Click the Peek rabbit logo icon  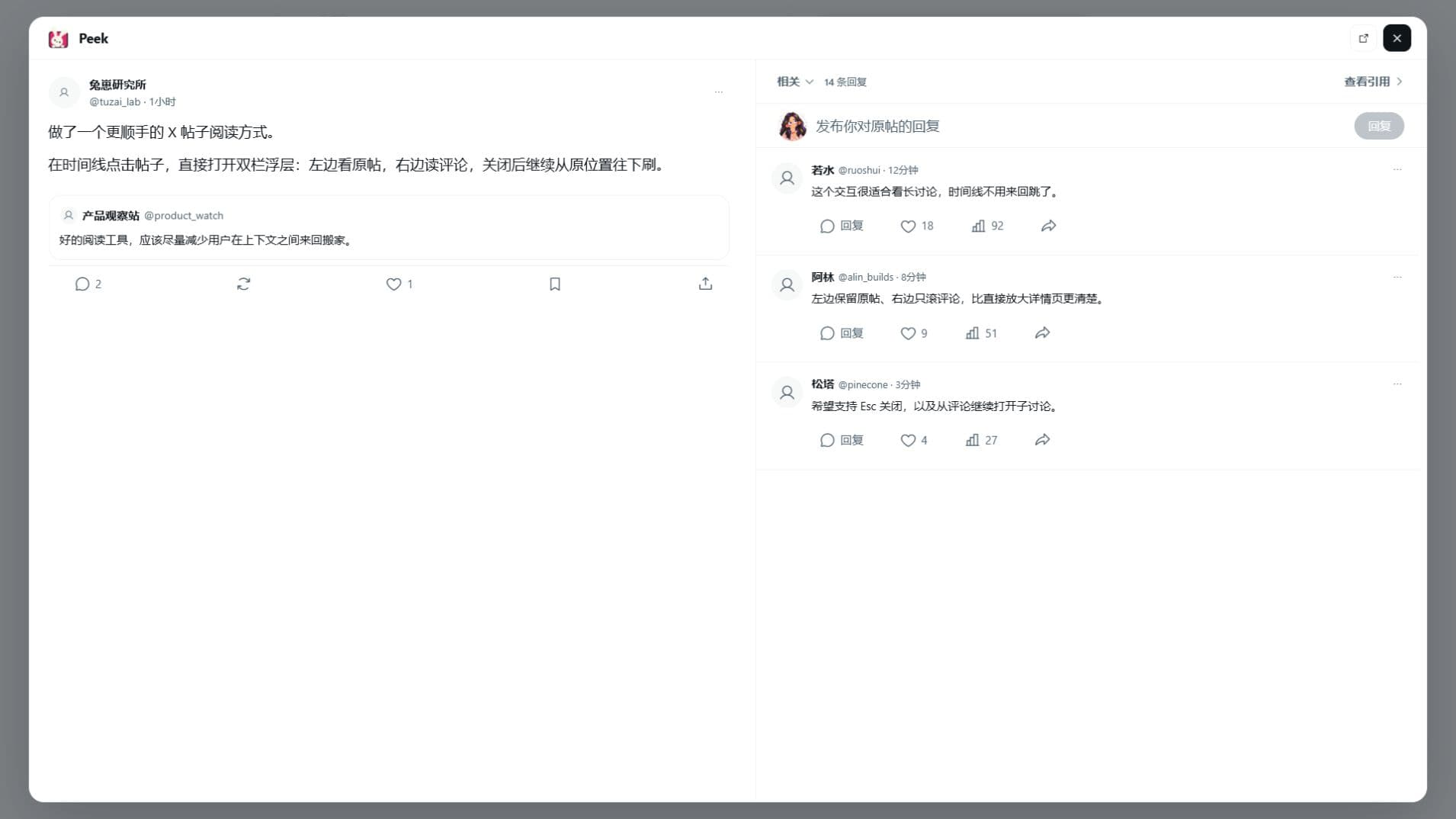click(x=58, y=39)
